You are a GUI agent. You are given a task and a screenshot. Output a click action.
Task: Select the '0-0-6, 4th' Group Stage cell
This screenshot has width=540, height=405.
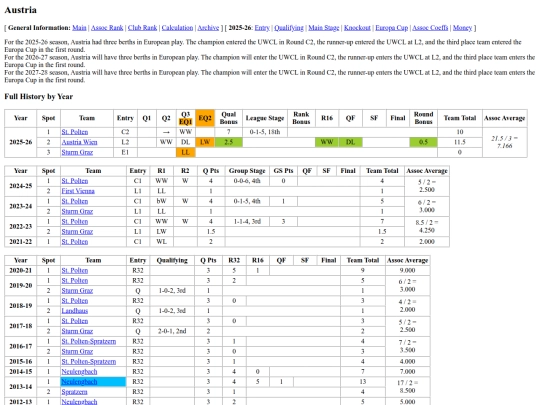point(247,181)
